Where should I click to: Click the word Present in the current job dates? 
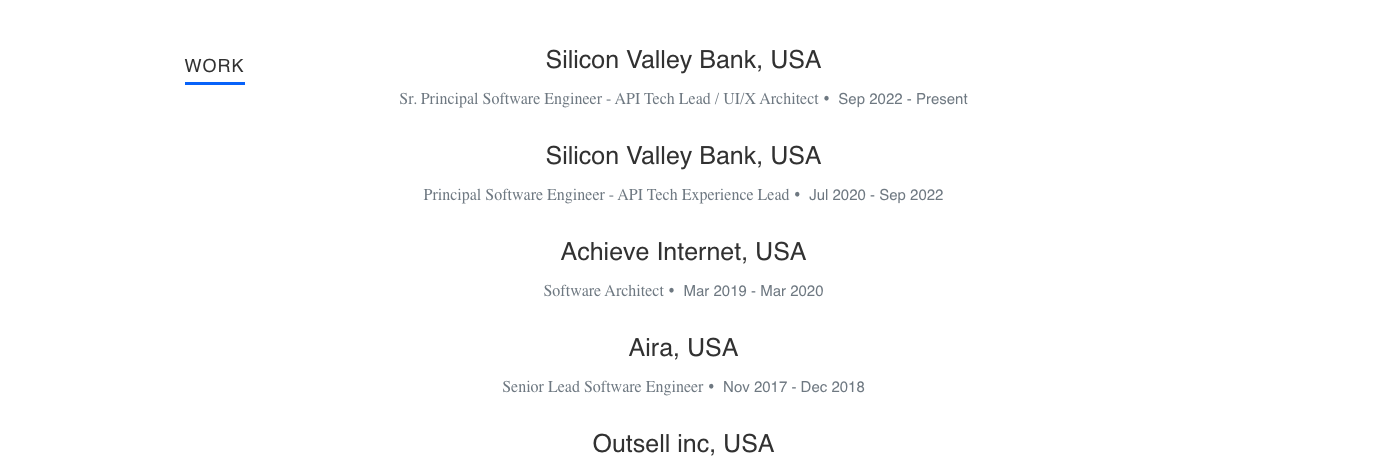[941, 99]
